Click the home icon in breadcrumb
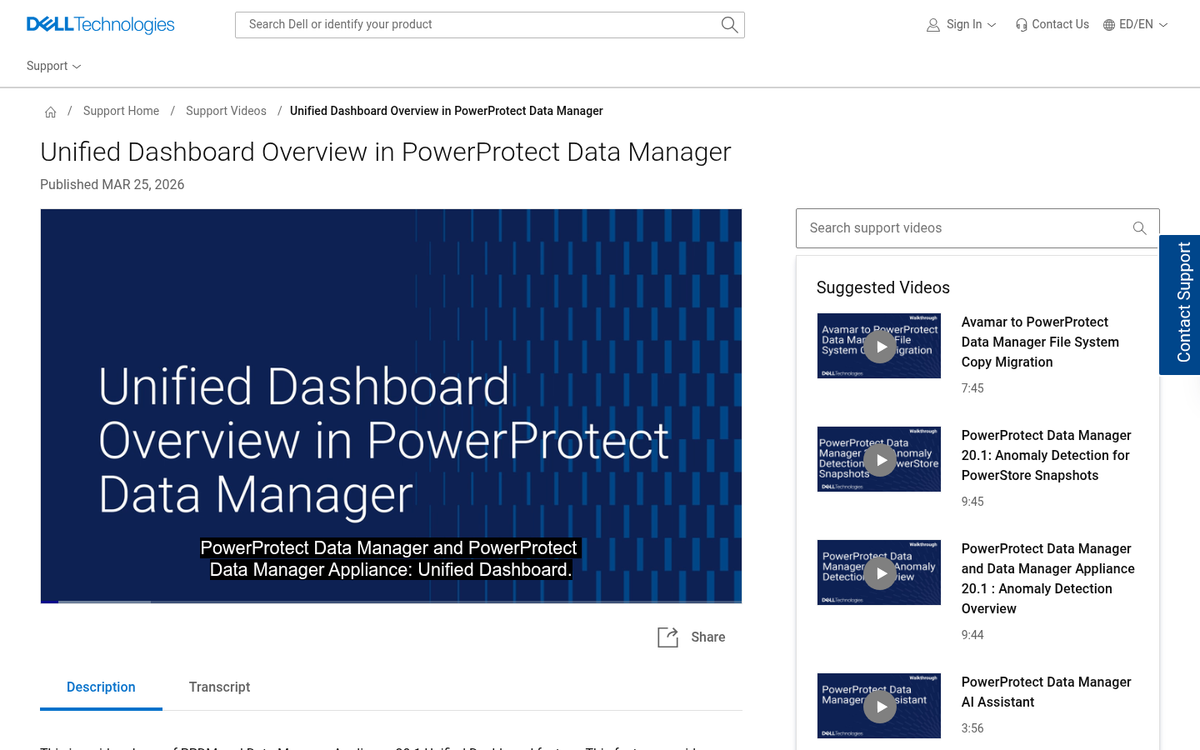Viewport: 1200px width, 750px height. [x=50, y=112]
